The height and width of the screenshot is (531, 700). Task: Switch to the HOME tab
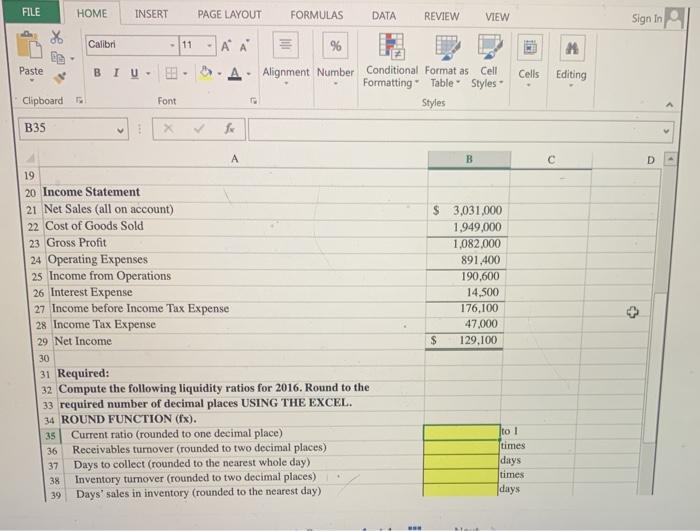coord(92,13)
